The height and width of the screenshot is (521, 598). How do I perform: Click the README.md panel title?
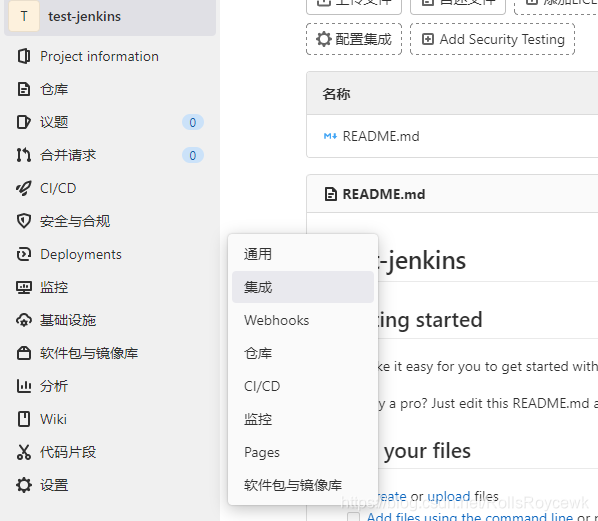tap(384, 194)
